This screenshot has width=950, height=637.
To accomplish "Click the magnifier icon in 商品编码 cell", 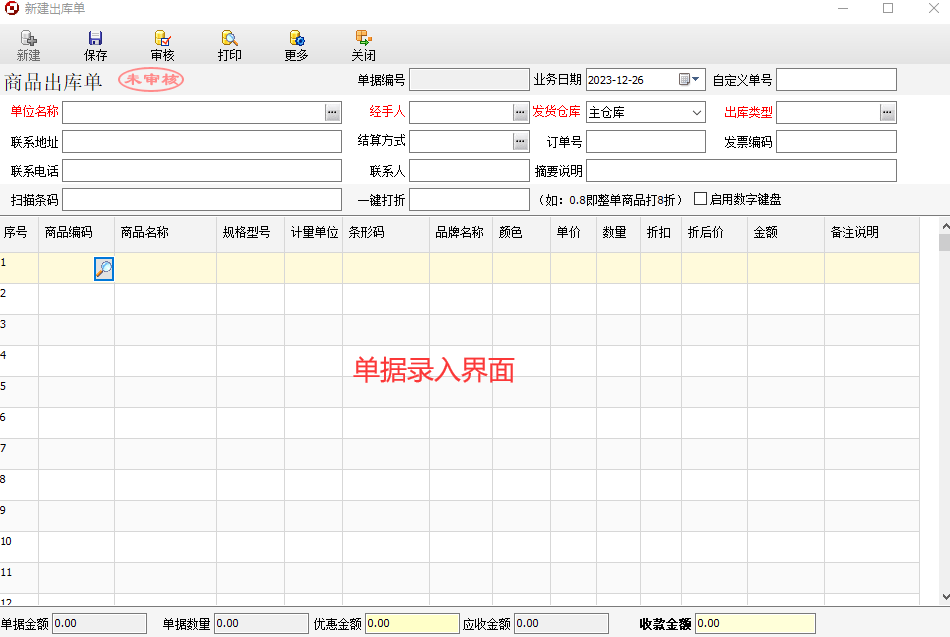I will [x=104, y=268].
